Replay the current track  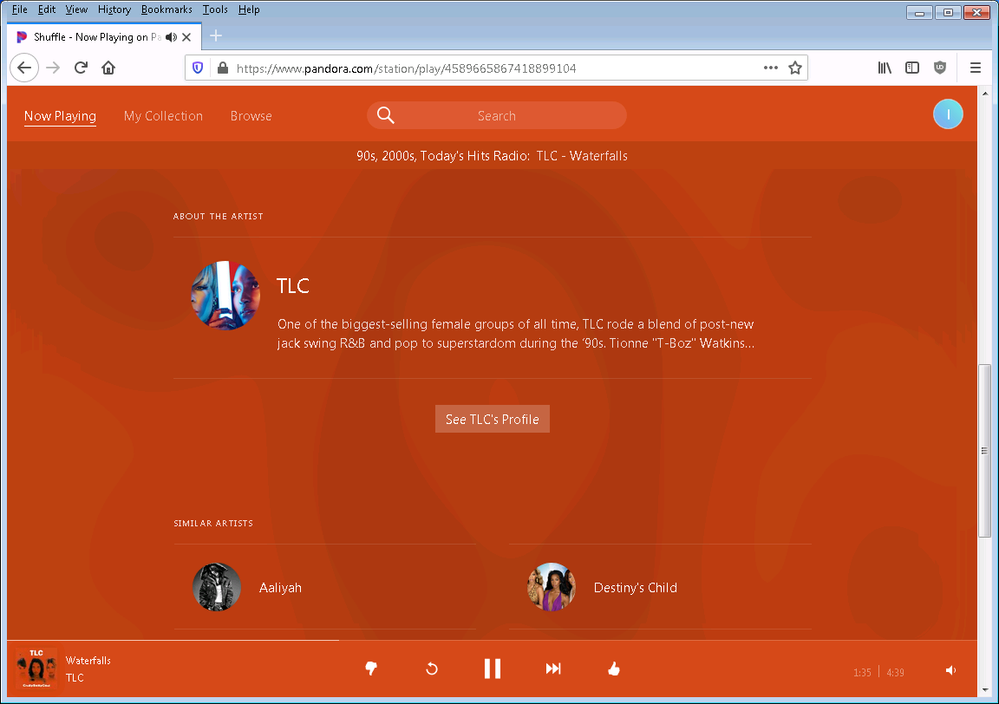pyautogui.click(x=432, y=669)
